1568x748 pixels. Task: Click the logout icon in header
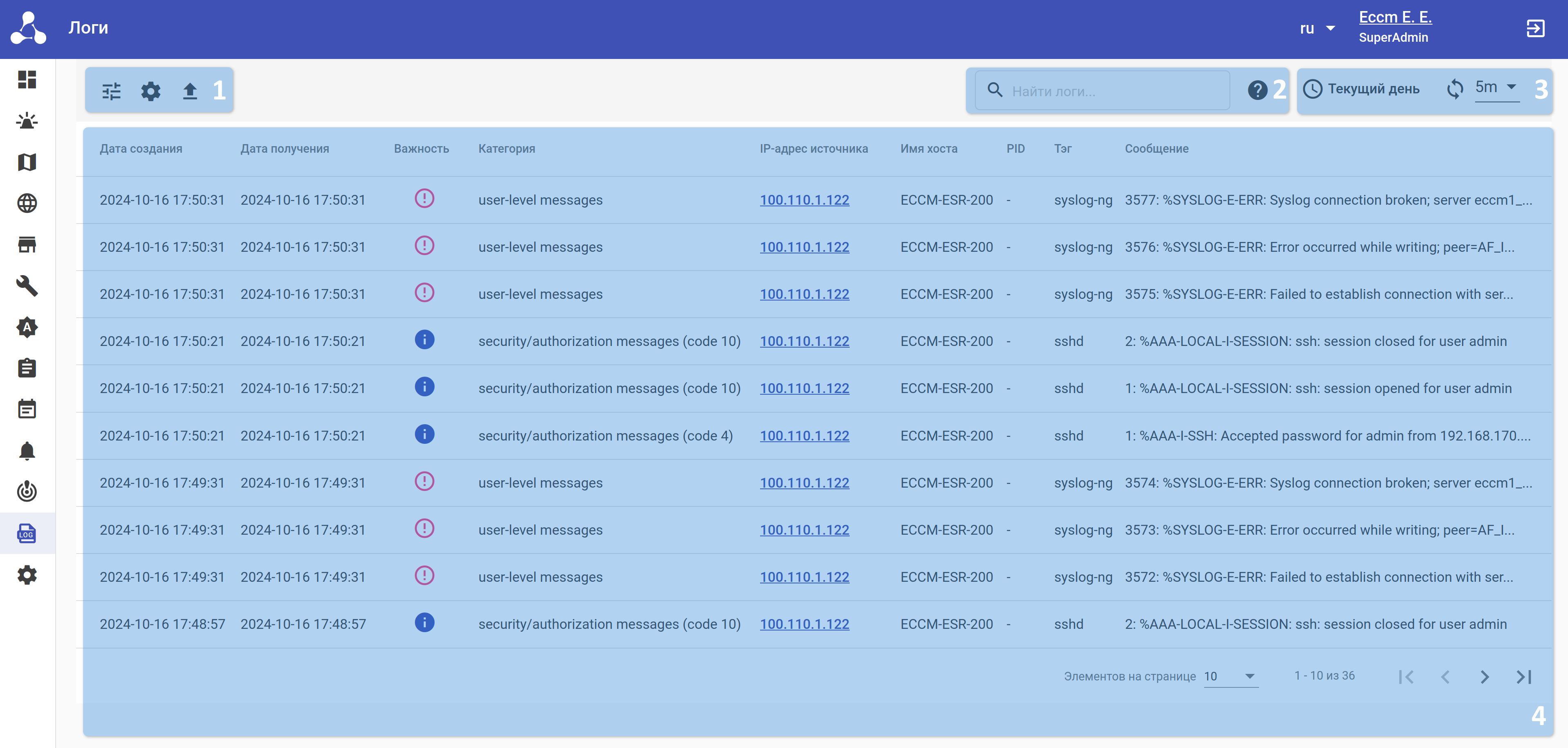pyautogui.click(x=1535, y=28)
